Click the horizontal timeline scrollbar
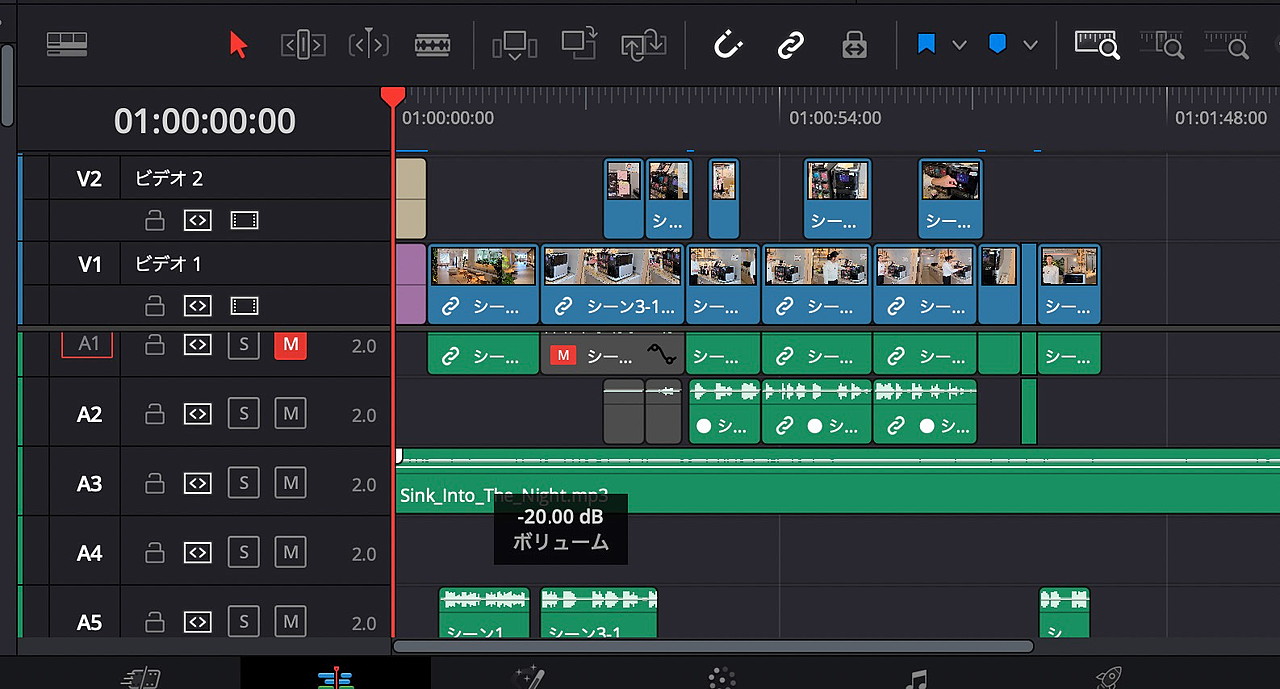 713,646
